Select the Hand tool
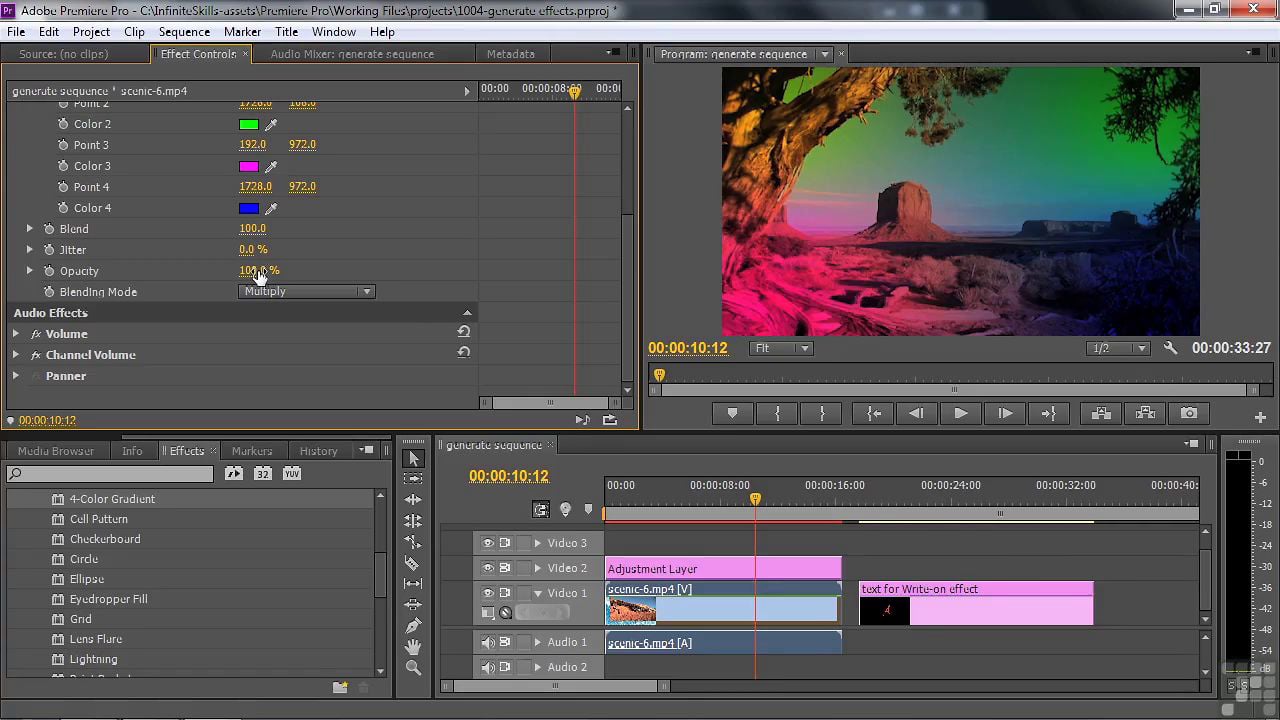The height and width of the screenshot is (720, 1280). pos(413,647)
